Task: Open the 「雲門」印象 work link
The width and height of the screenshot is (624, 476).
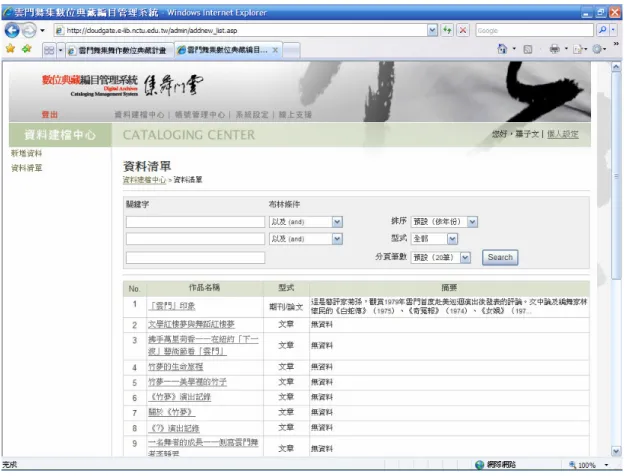Action: (172, 306)
